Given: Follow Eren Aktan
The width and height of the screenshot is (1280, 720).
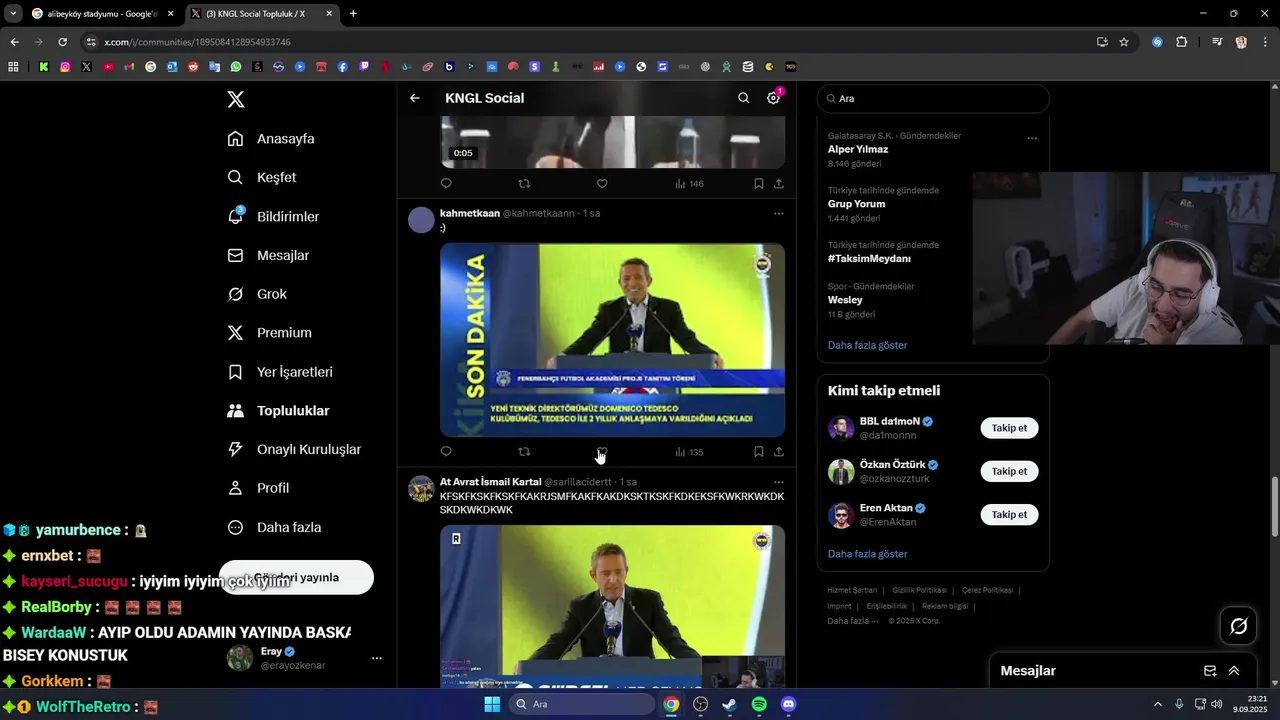Looking at the screenshot, I should pyautogui.click(x=1009, y=514).
